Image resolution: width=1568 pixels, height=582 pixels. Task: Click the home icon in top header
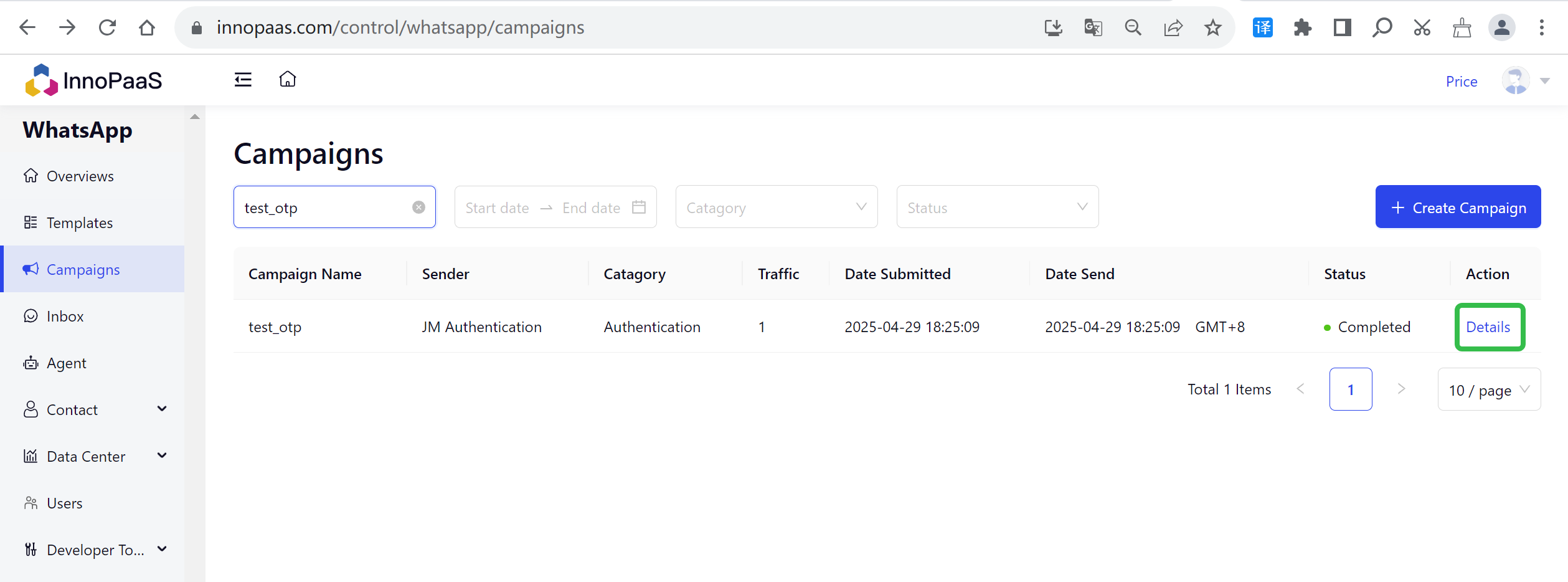pyautogui.click(x=287, y=79)
